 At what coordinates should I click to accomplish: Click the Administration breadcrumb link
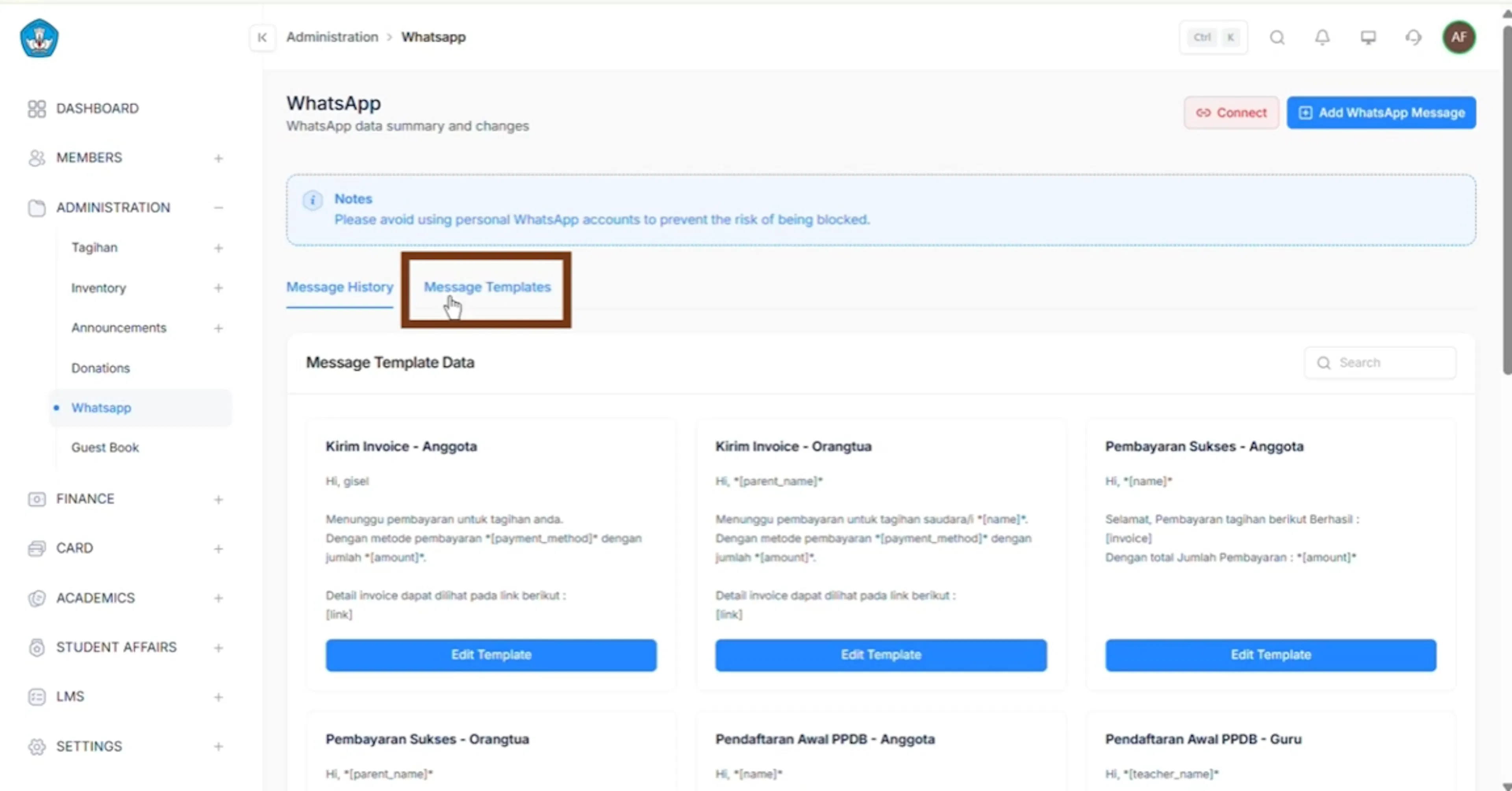332,37
